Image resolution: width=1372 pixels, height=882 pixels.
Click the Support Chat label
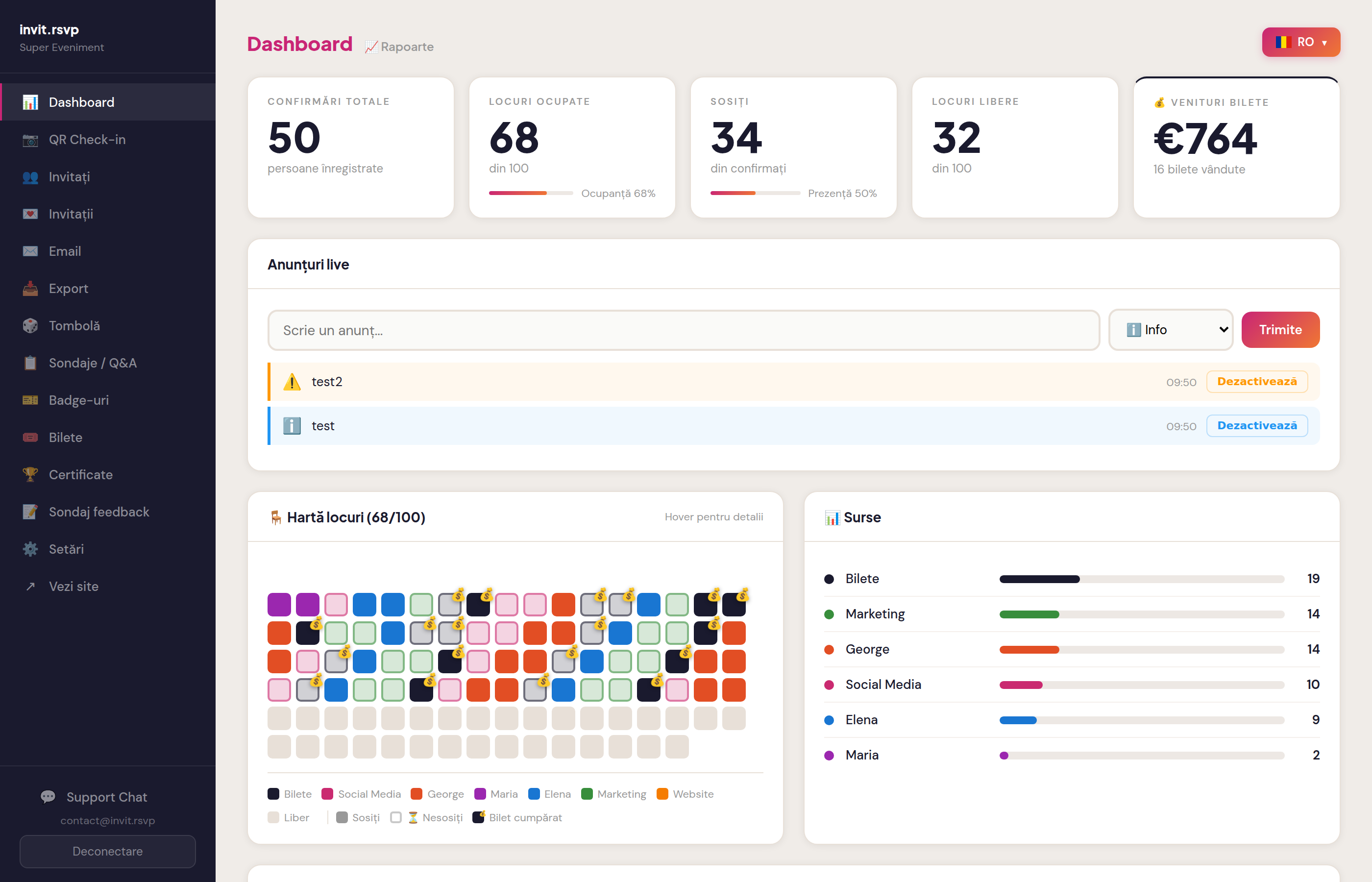[106, 797]
